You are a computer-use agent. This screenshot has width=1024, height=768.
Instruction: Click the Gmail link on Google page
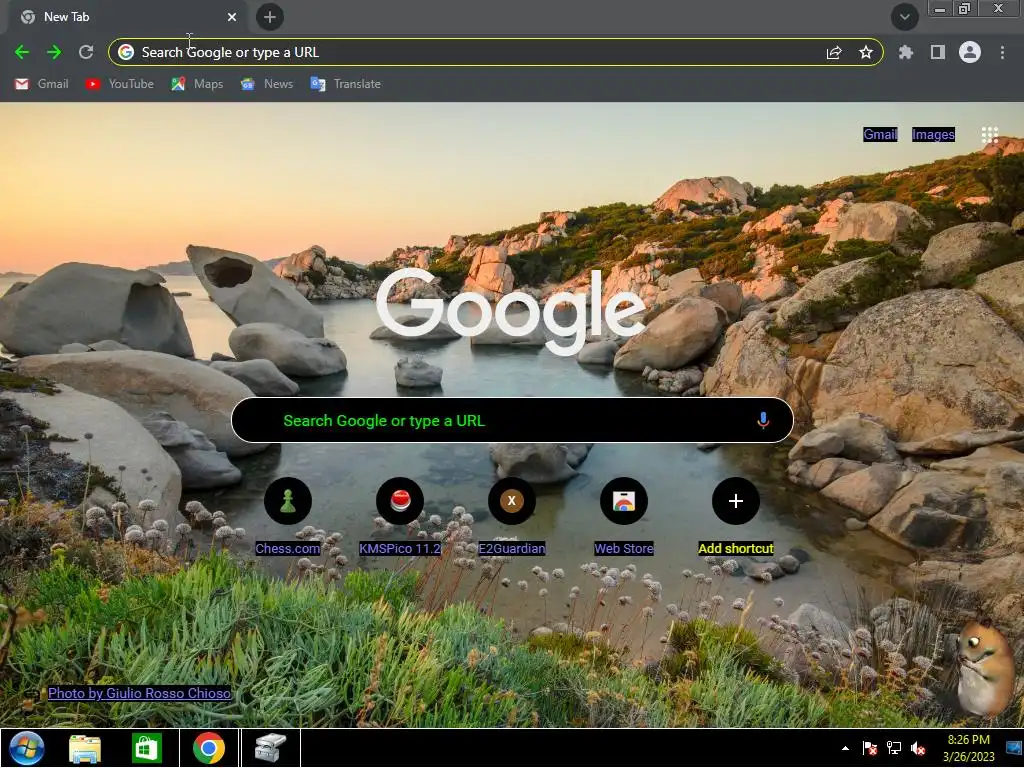pos(880,135)
